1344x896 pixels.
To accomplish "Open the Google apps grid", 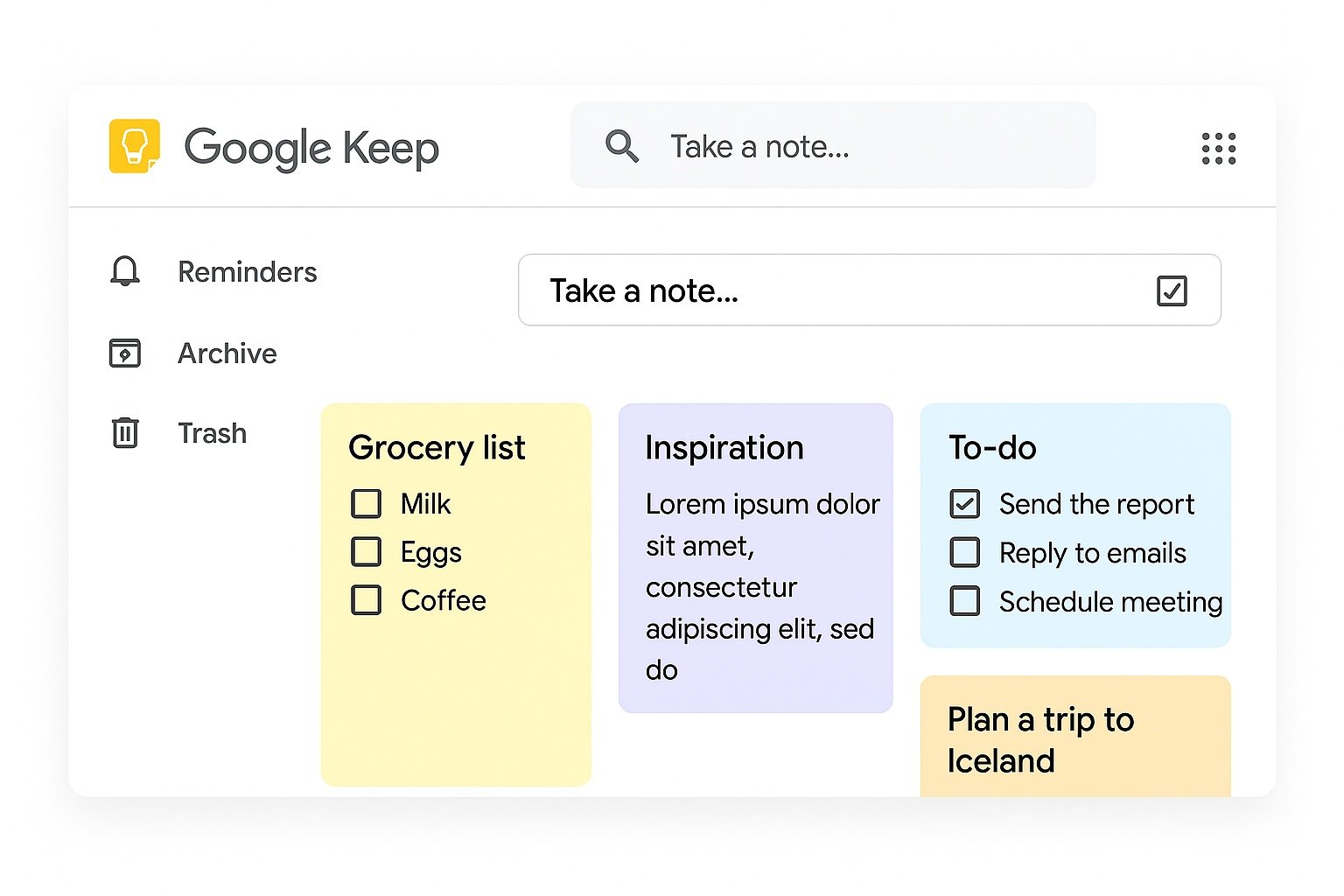I will coord(1219,148).
